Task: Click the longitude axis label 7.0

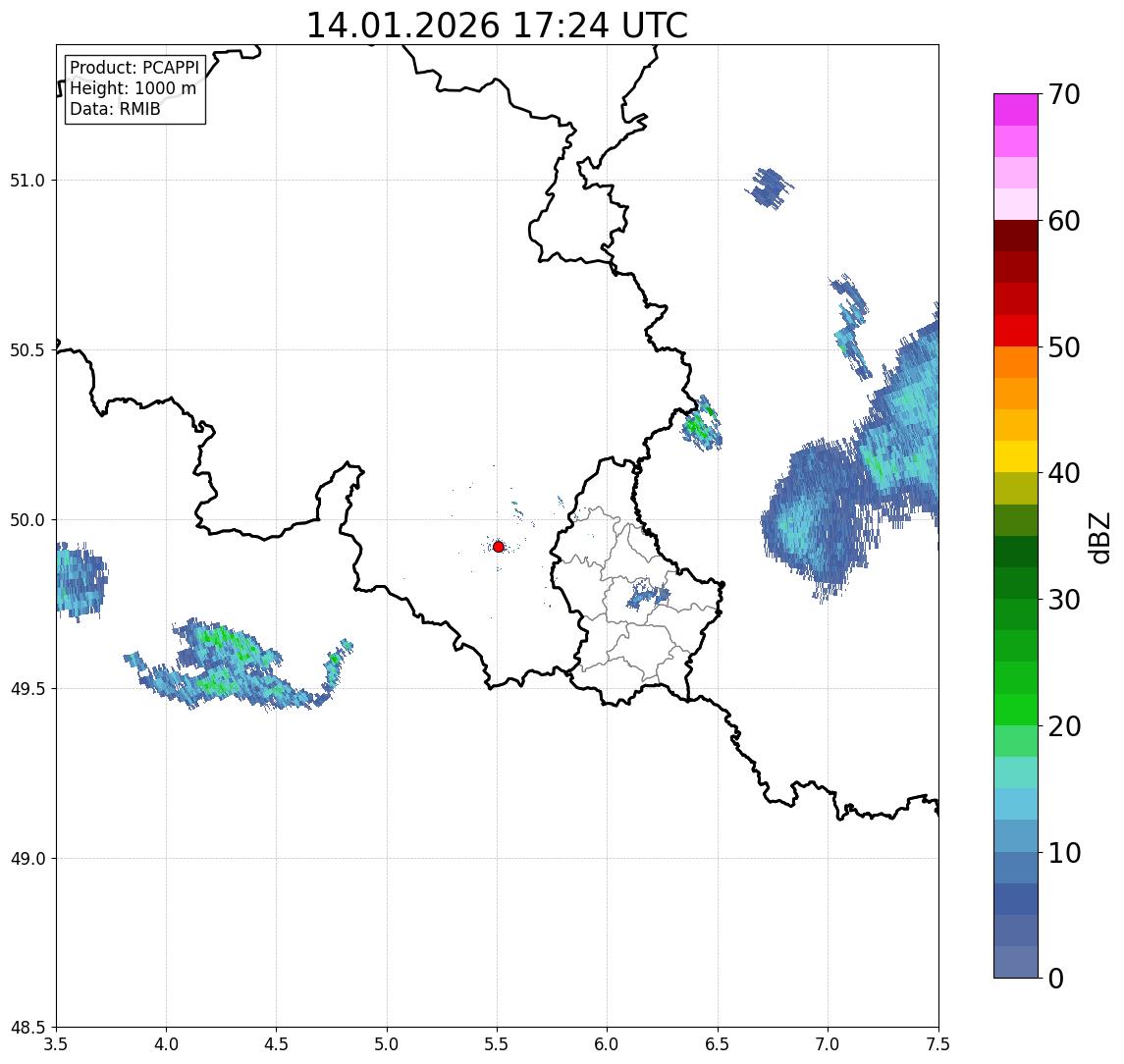Action: [x=828, y=1044]
